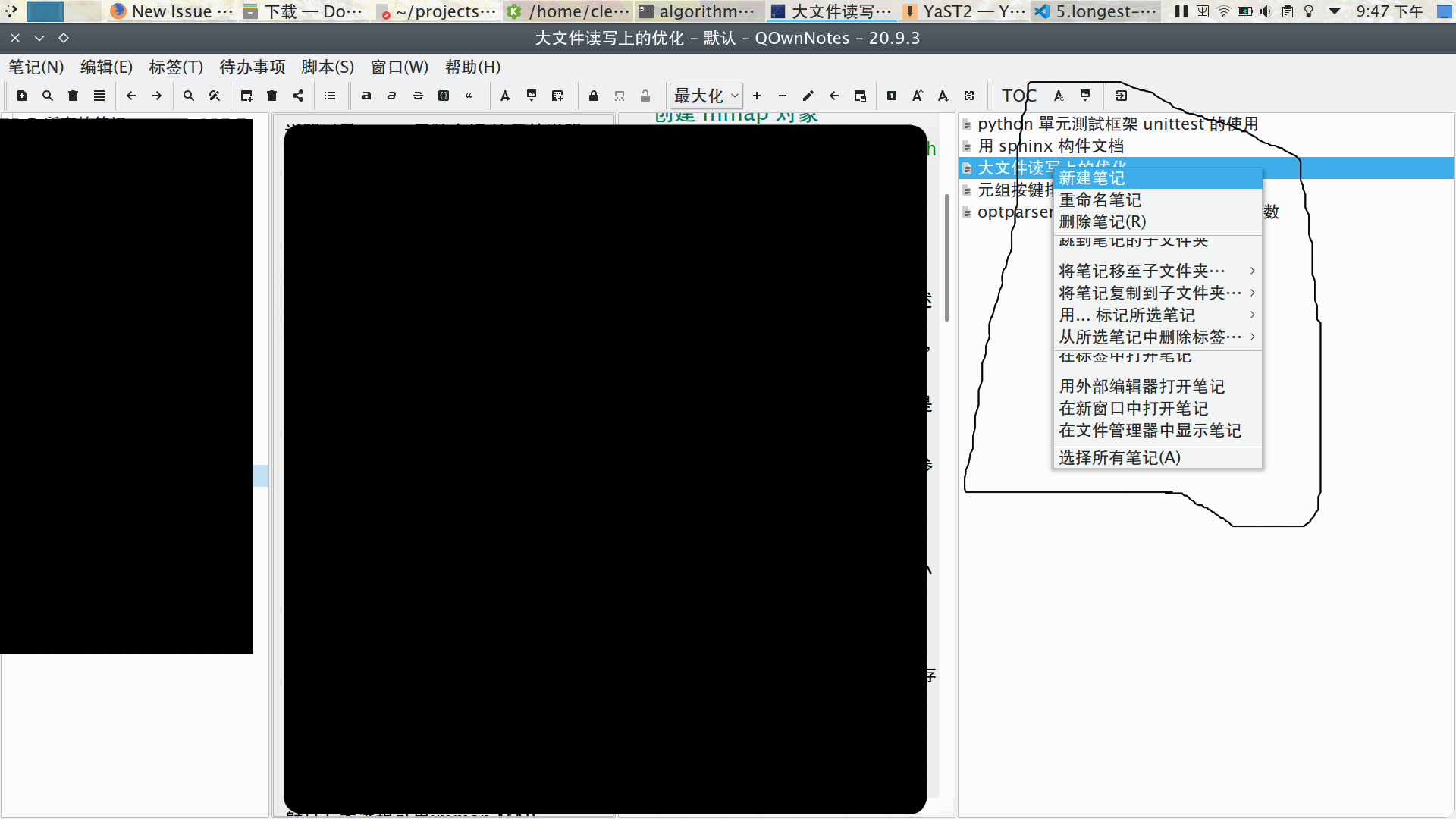Click the new note icon in toolbar
This screenshot has height=819, width=1456.
(x=22, y=96)
